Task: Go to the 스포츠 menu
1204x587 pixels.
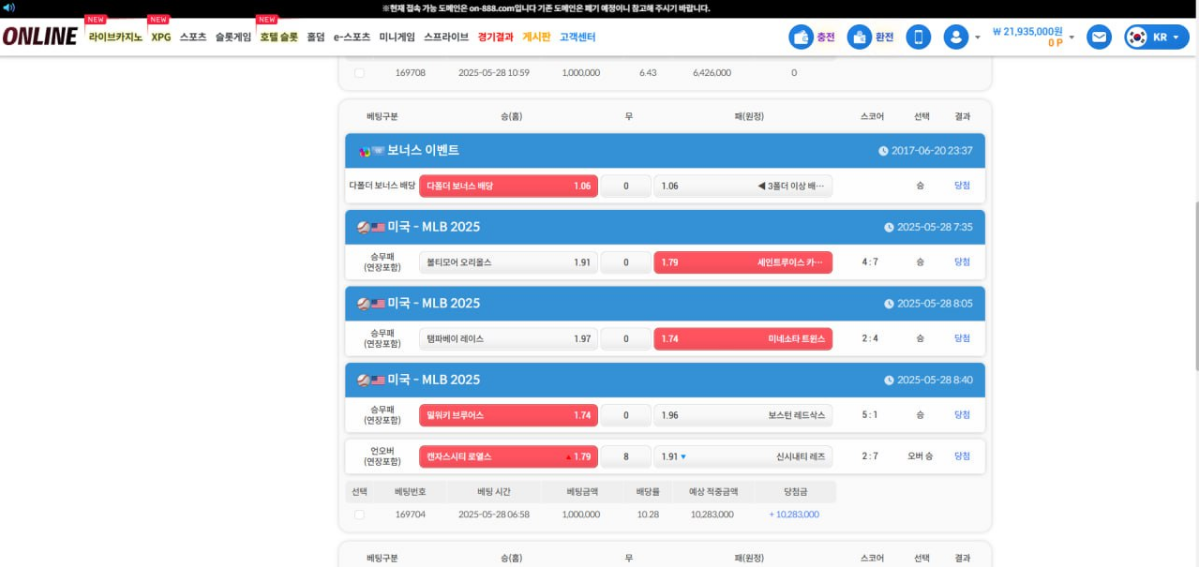Action: click(x=193, y=37)
